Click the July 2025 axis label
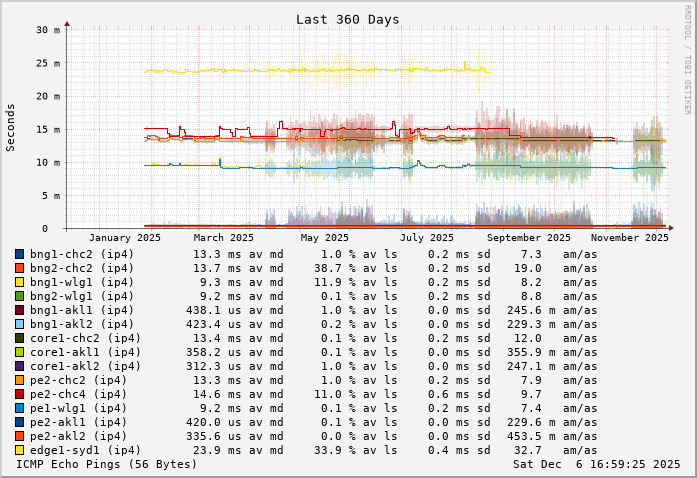Screen dimensions: 697x478 coord(426,238)
